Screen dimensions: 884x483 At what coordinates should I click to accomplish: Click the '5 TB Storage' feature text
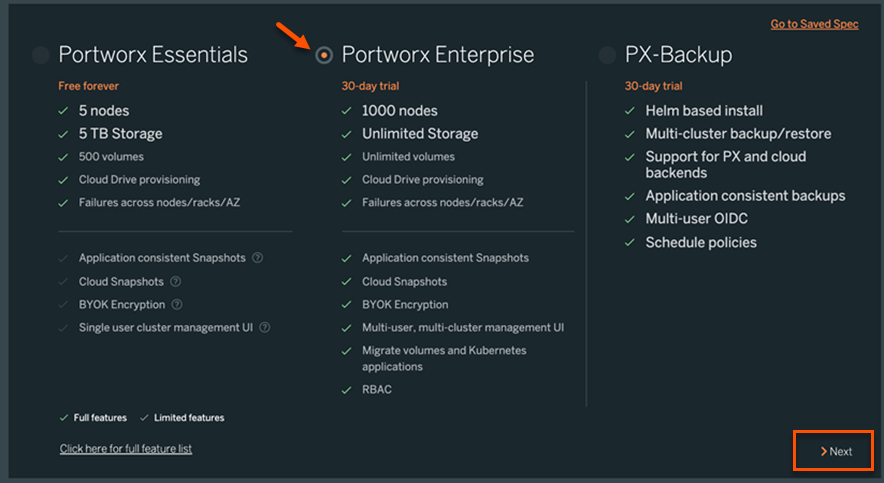coord(121,134)
